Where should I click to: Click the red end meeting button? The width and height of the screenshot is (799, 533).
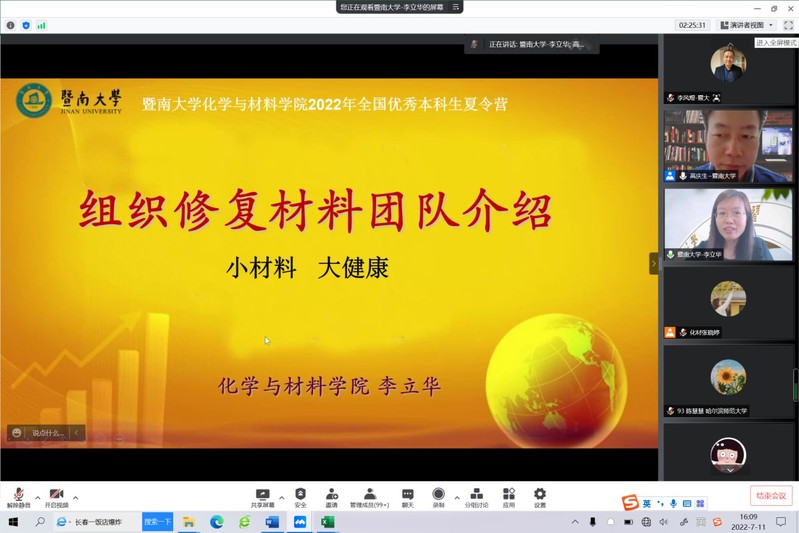tap(771, 496)
